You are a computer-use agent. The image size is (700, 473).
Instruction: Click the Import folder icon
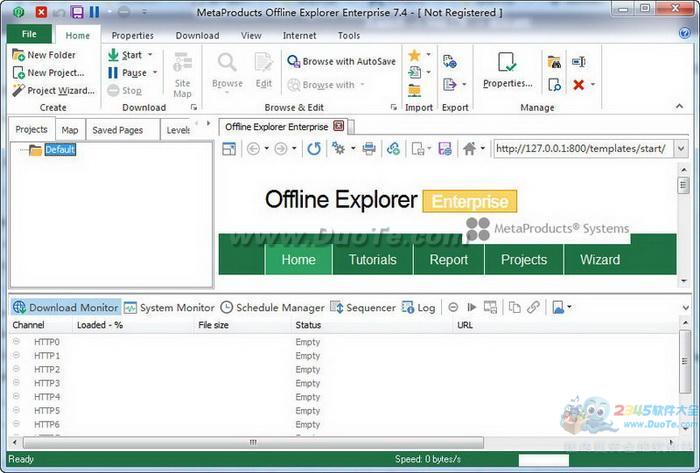[x=414, y=91]
